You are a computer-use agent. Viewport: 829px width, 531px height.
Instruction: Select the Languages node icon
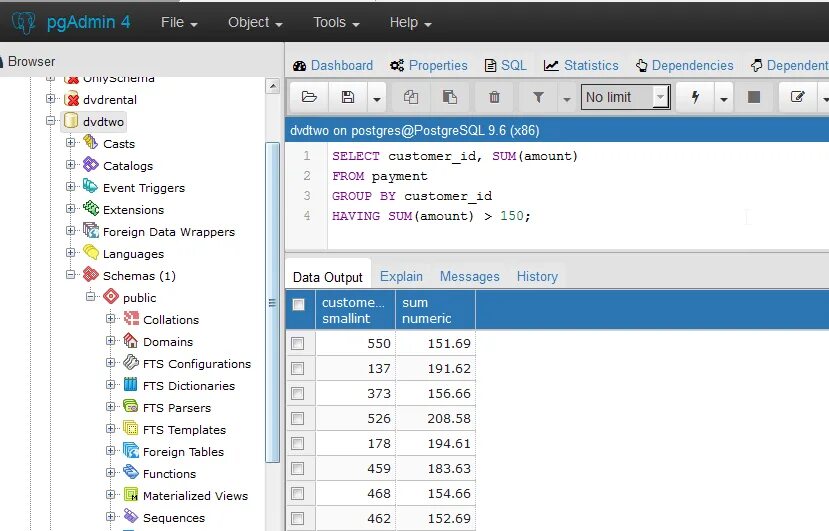(x=90, y=253)
